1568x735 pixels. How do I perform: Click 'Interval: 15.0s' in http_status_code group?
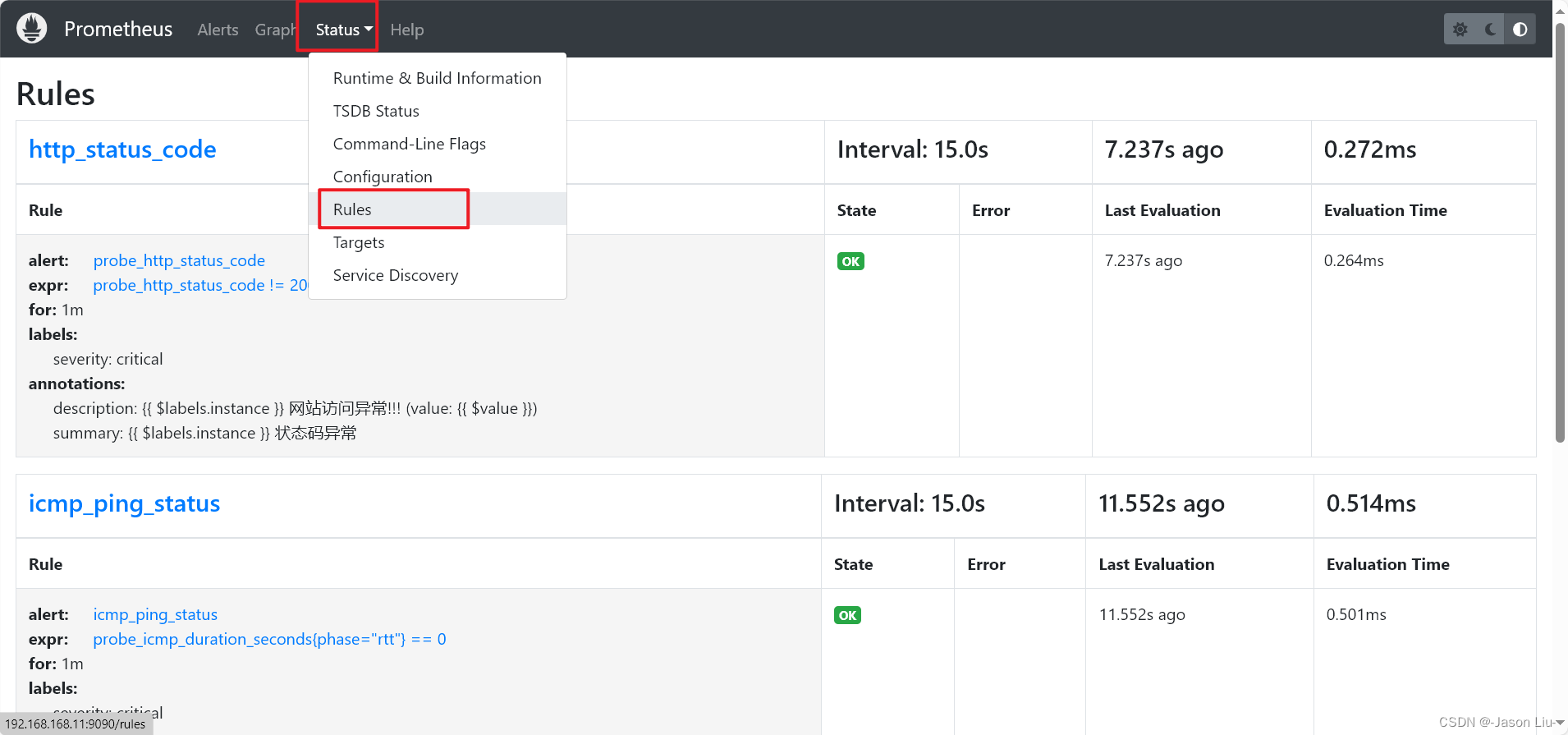[913, 149]
